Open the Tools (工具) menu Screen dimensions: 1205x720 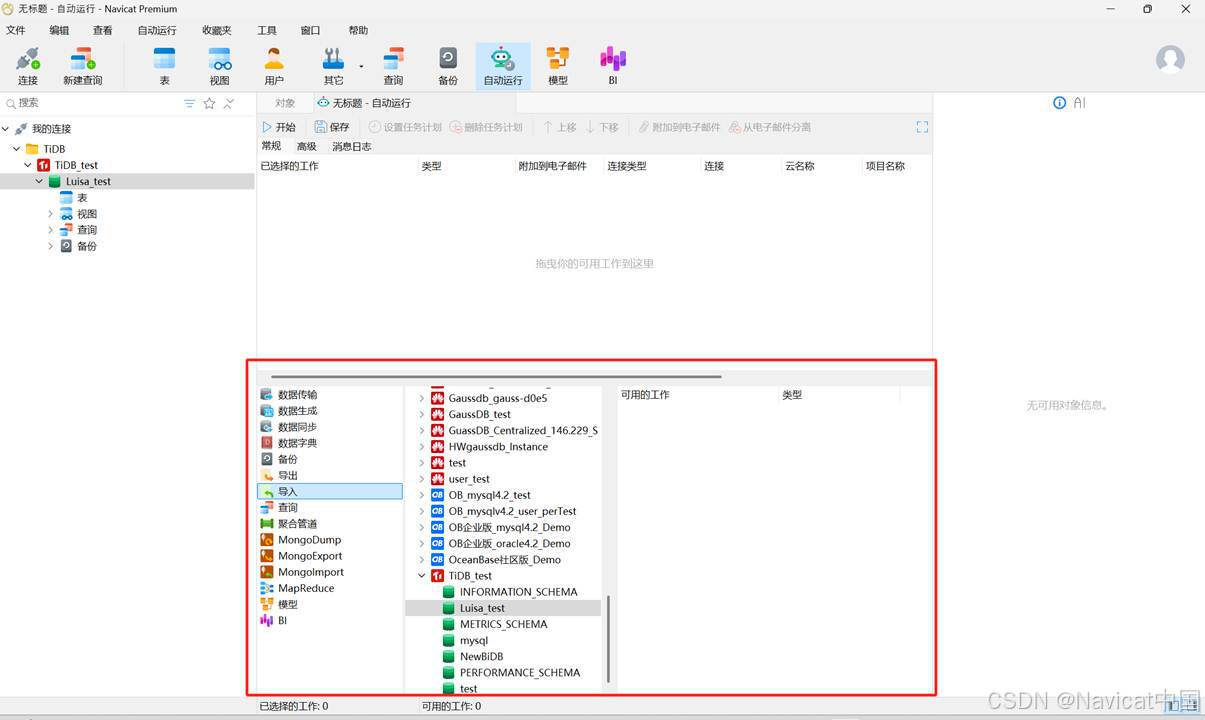tap(267, 30)
